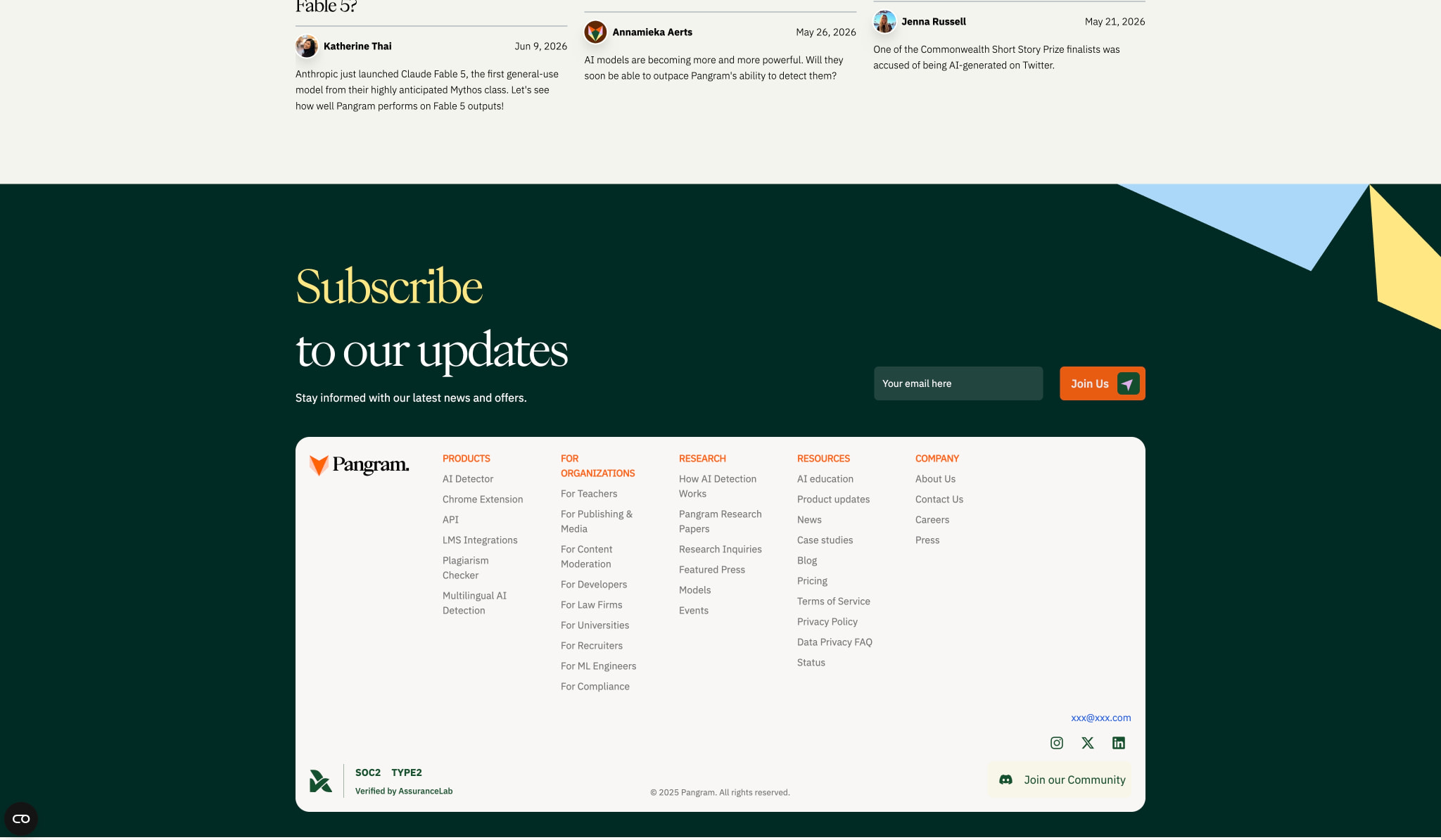Image resolution: width=1441 pixels, height=840 pixels.
Task: Open the Careers link under Company
Action: tap(932, 520)
